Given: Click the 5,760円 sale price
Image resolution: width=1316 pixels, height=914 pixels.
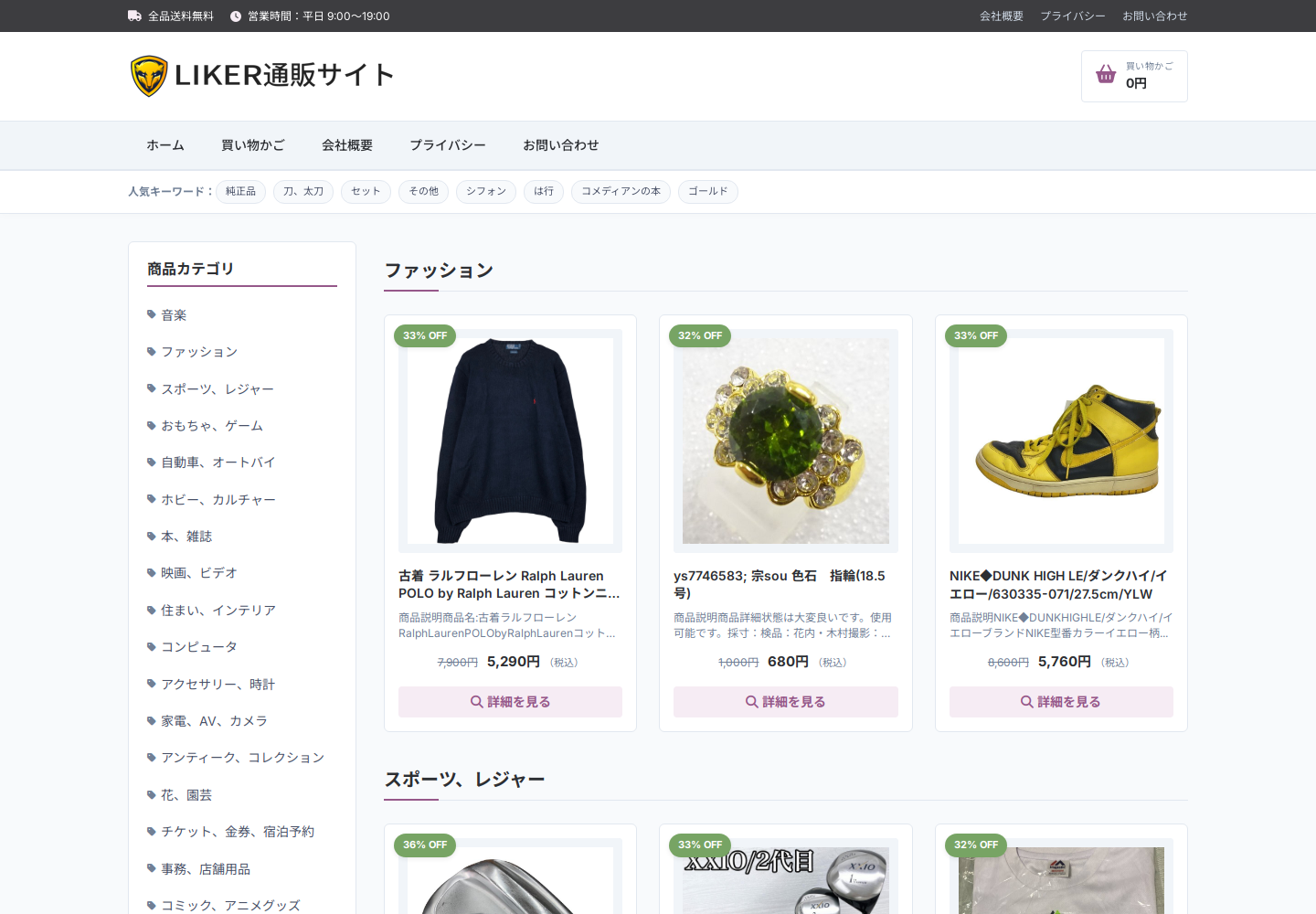Looking at the screenshot, I should [1065, 662].
